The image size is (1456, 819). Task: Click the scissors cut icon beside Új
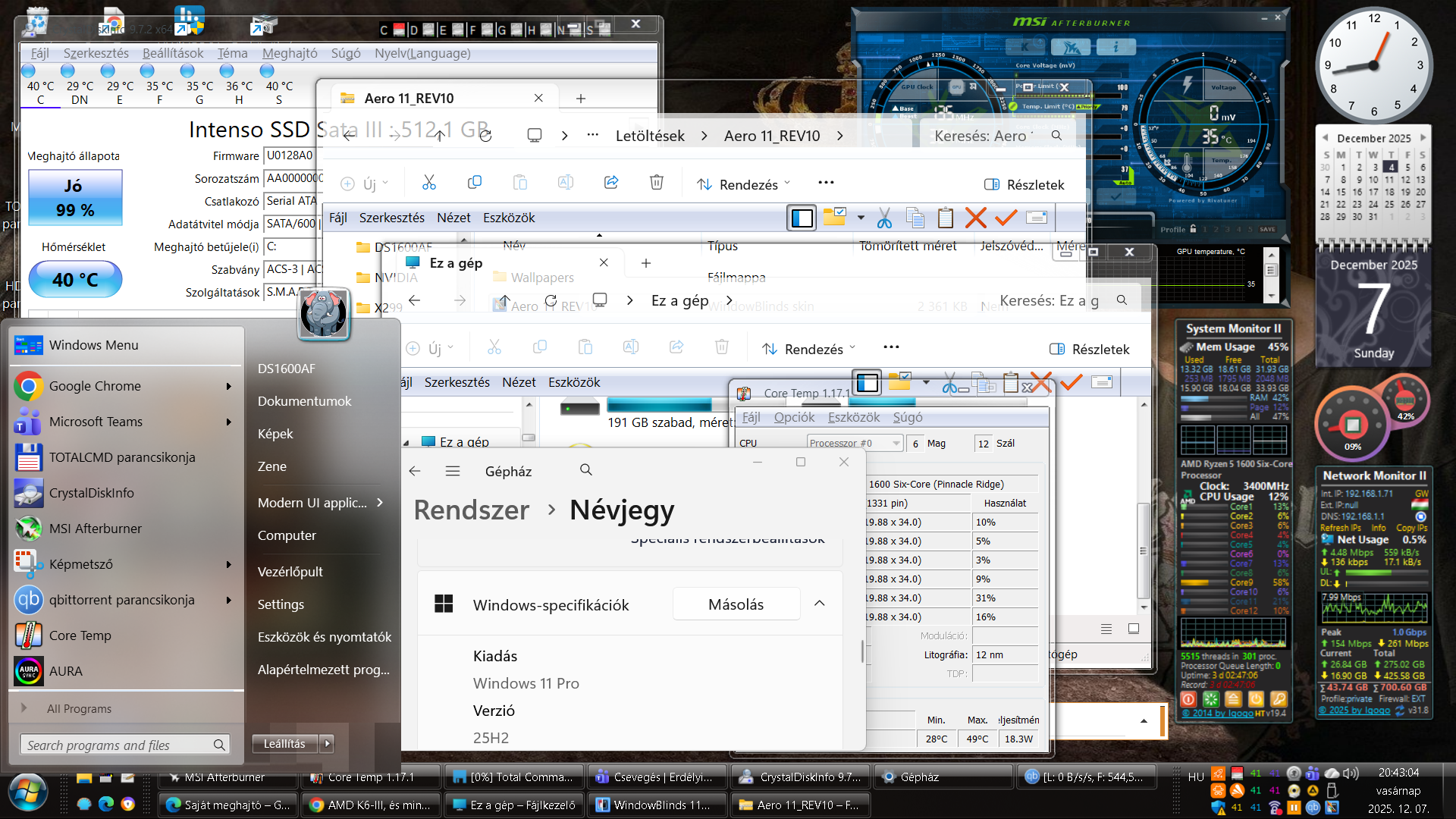[x=429, y=183]
